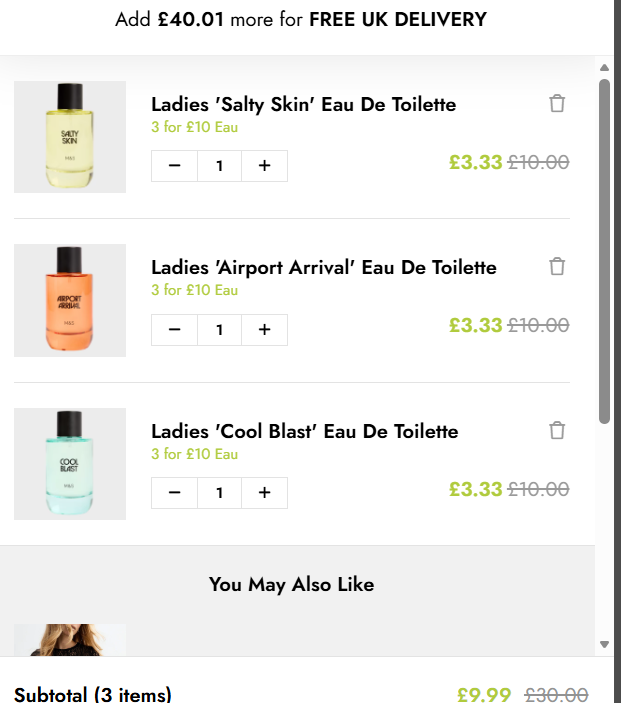
Task: Open Ladies 'Salty Skin' Eau De Toilette link
Action: coord(303,104)
